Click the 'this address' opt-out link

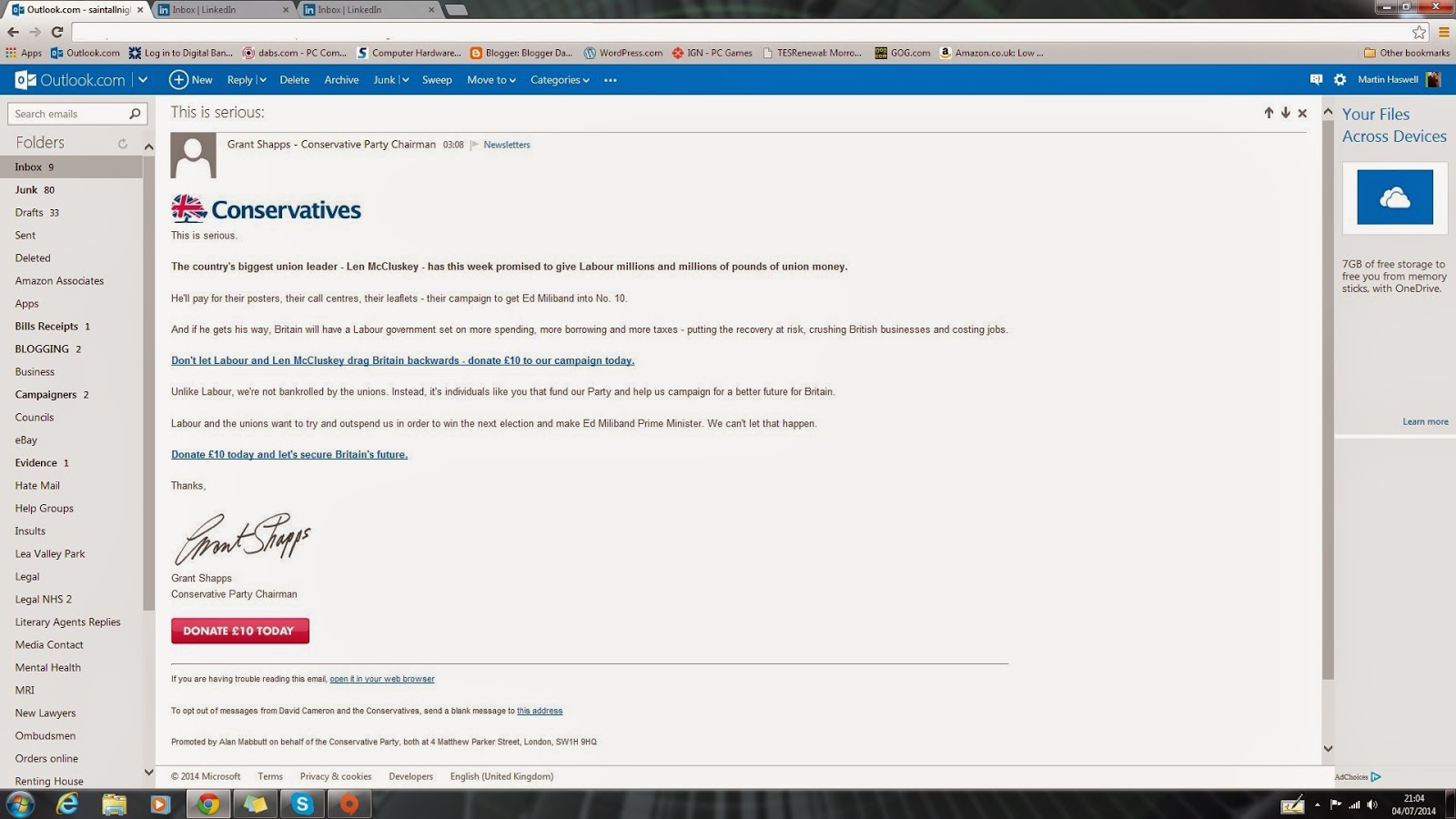point(540,711)
